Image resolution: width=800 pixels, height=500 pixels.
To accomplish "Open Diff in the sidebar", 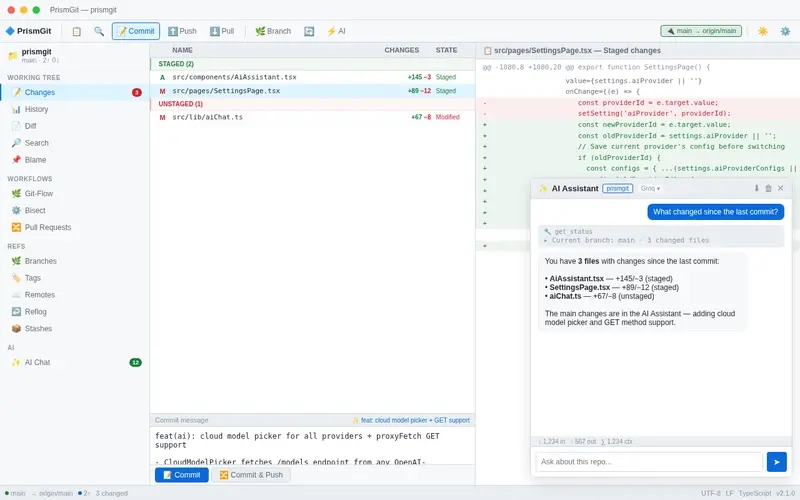I will (x=74, y=126).
